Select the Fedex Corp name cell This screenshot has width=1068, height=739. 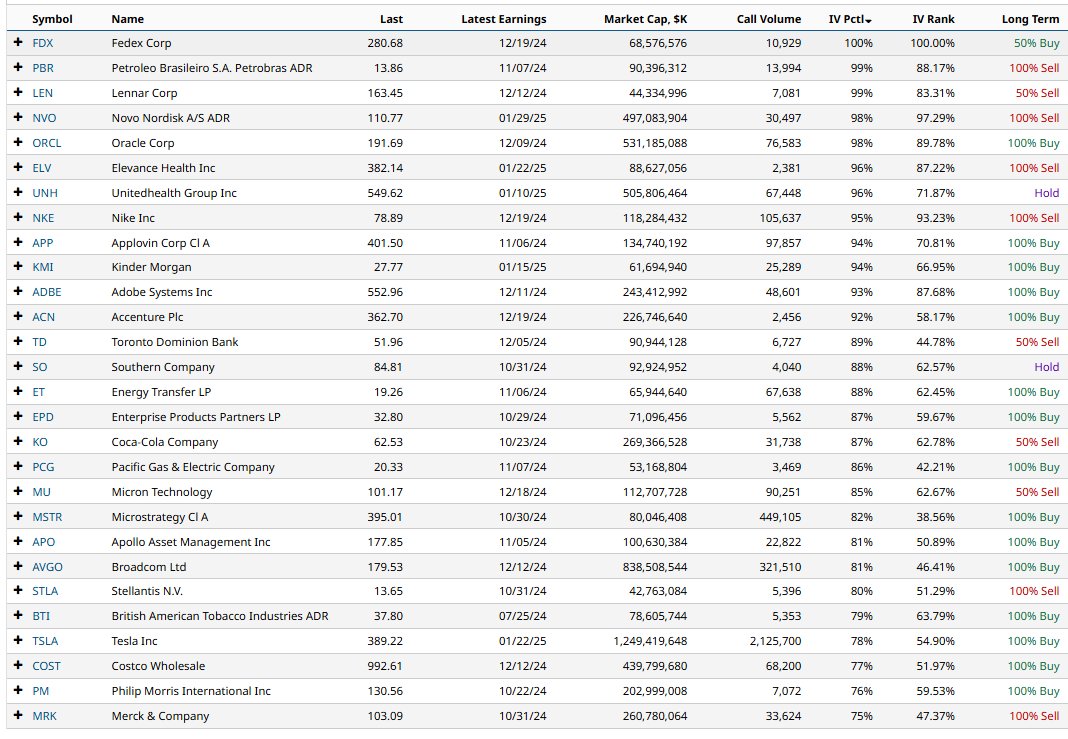(141, 43)
